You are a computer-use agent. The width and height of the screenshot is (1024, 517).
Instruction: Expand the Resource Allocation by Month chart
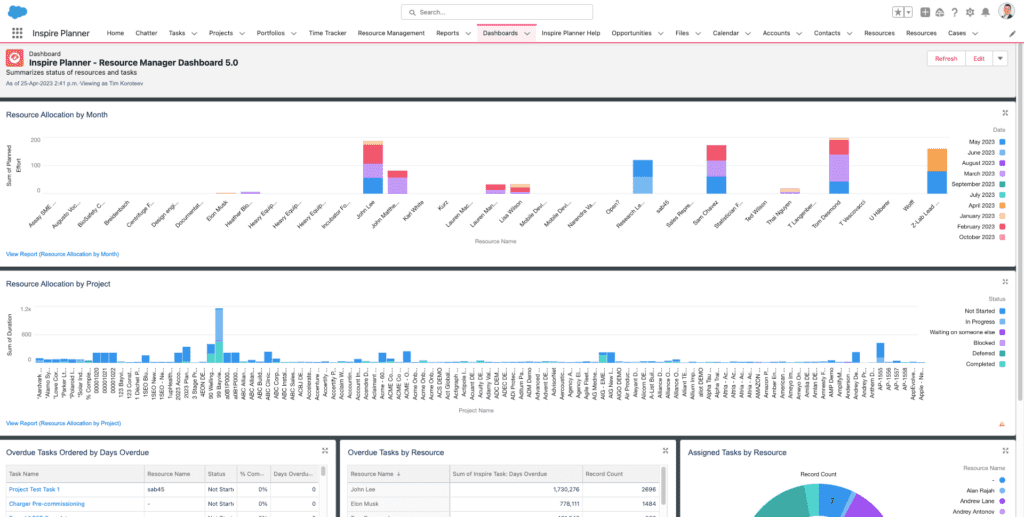pos(1005,114)
